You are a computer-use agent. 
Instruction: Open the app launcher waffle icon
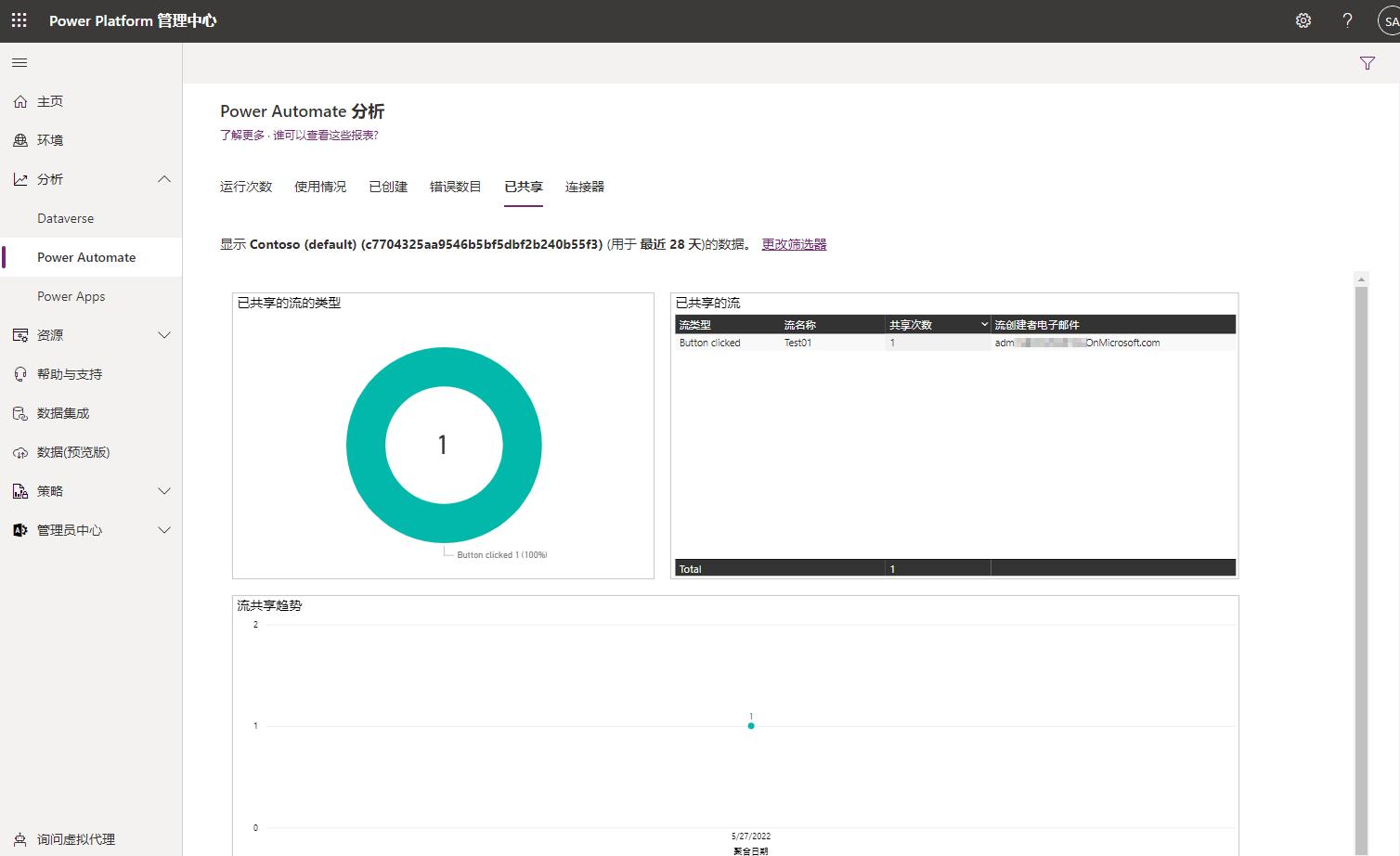click(19, 20)
